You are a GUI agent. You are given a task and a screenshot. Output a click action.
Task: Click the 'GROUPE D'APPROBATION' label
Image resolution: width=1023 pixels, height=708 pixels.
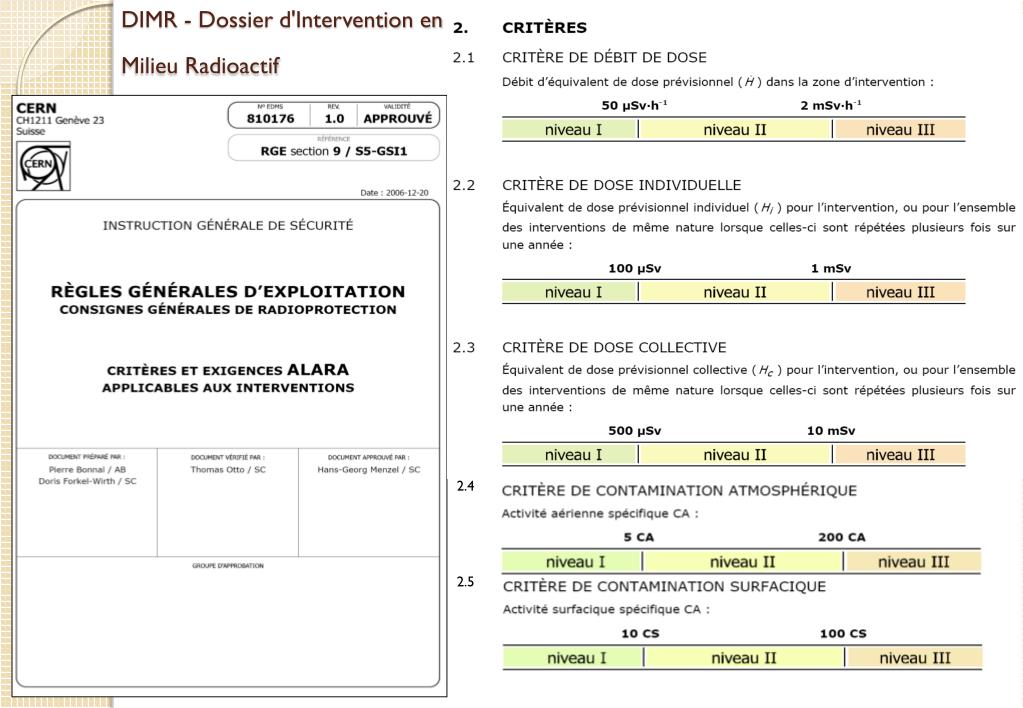228,566
